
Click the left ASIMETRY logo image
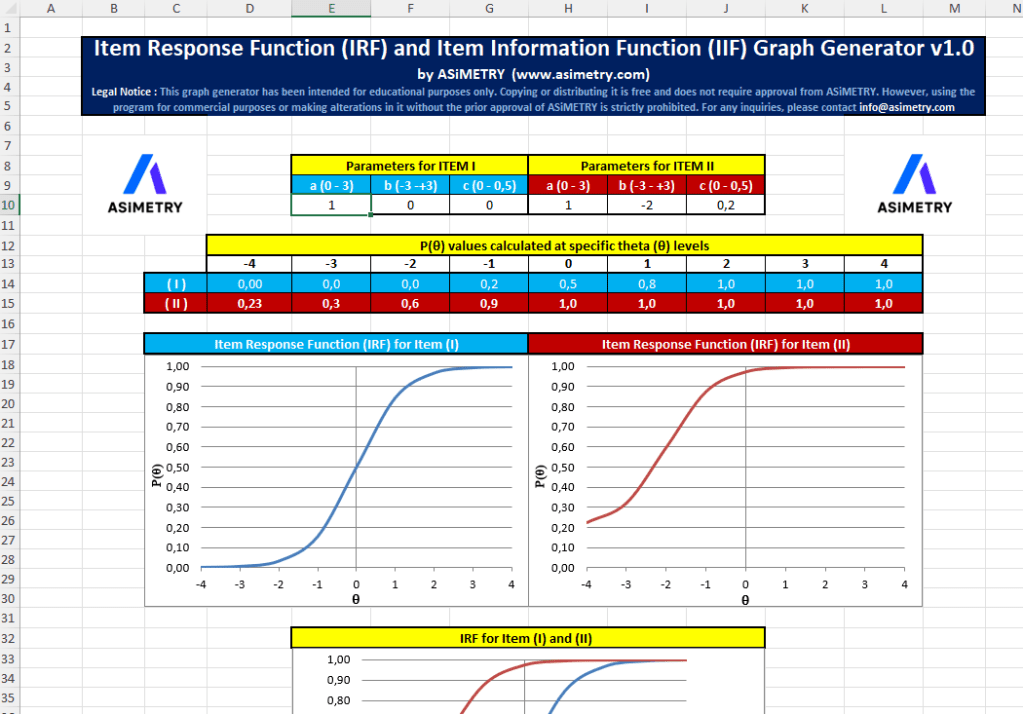145,184
